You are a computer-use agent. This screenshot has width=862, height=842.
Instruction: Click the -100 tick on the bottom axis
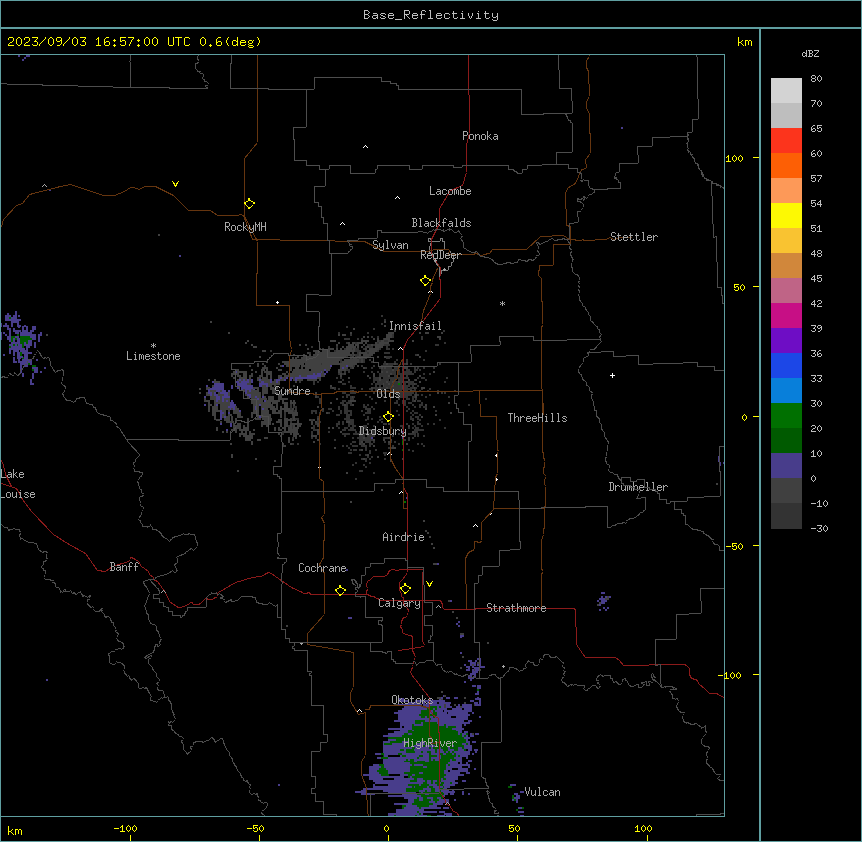click(125, 828)
